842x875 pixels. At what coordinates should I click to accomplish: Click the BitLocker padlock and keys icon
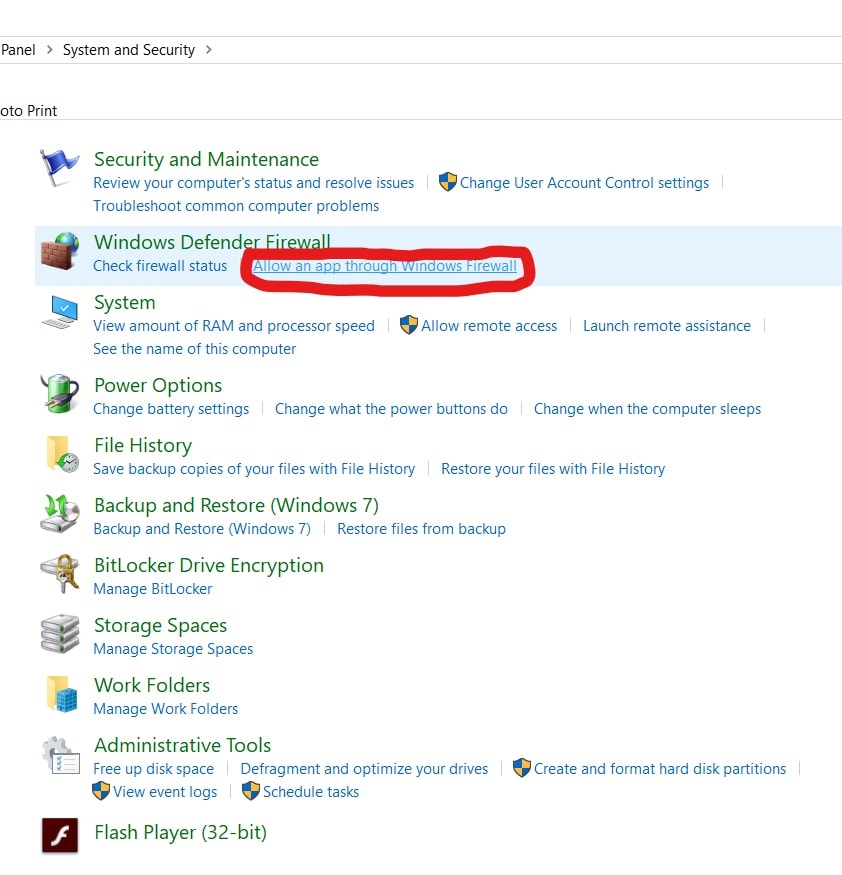coord(59,573)
